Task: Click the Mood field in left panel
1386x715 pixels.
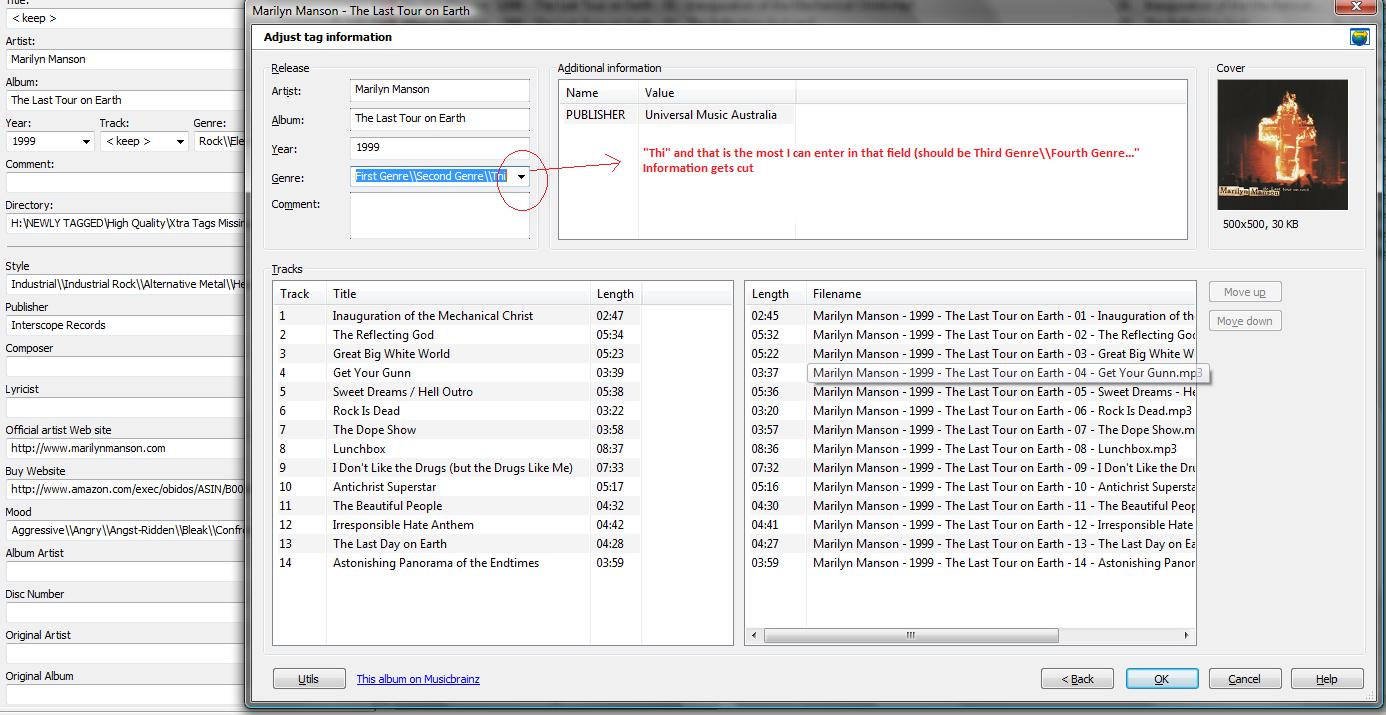Action: (x=125, y=530)
